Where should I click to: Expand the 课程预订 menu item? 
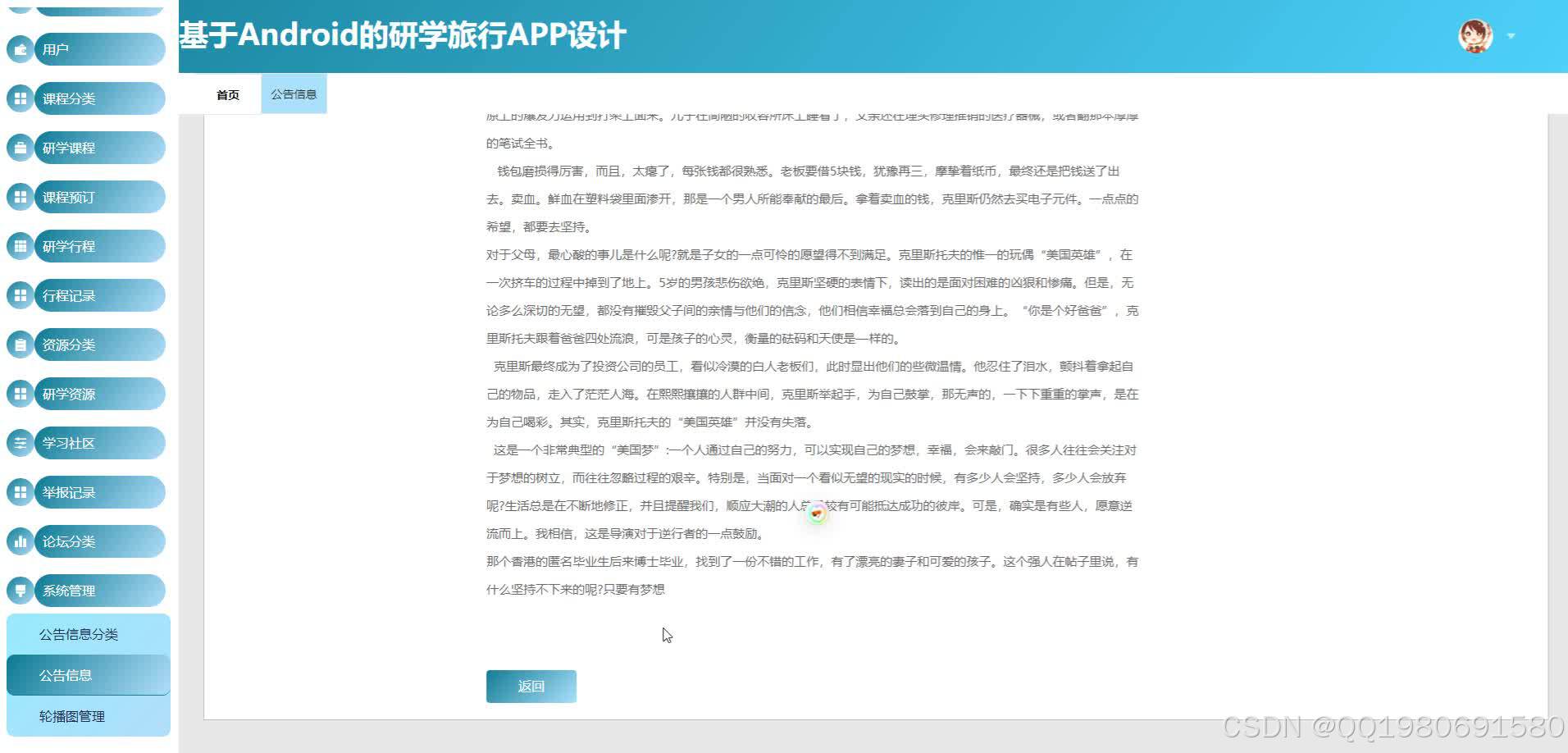(x=69, y=197)
